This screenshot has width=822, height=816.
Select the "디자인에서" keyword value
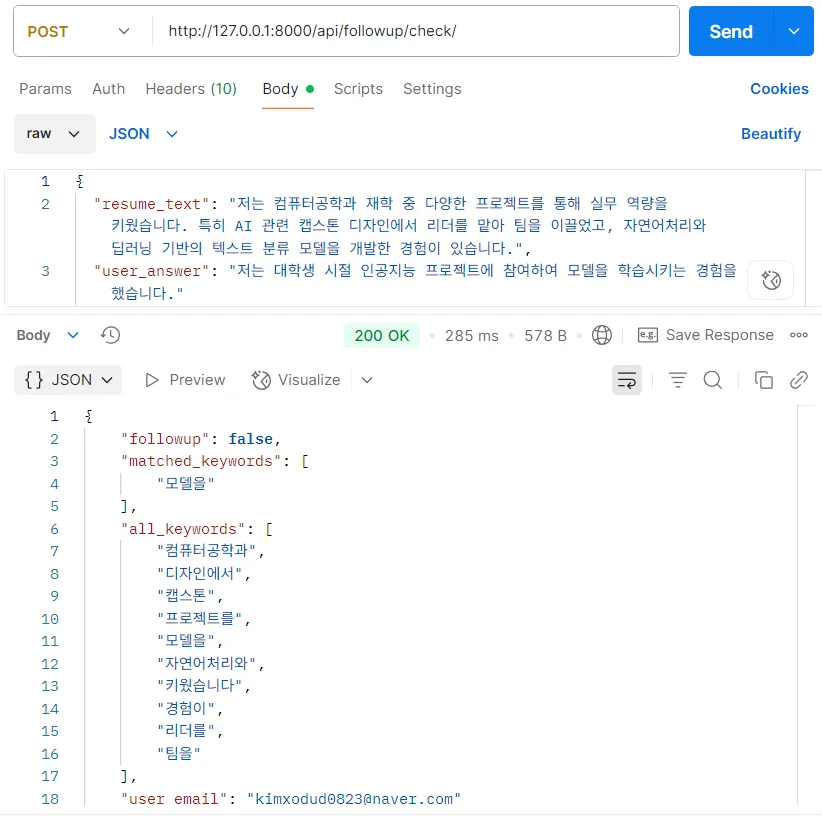[x=199, y=573]
